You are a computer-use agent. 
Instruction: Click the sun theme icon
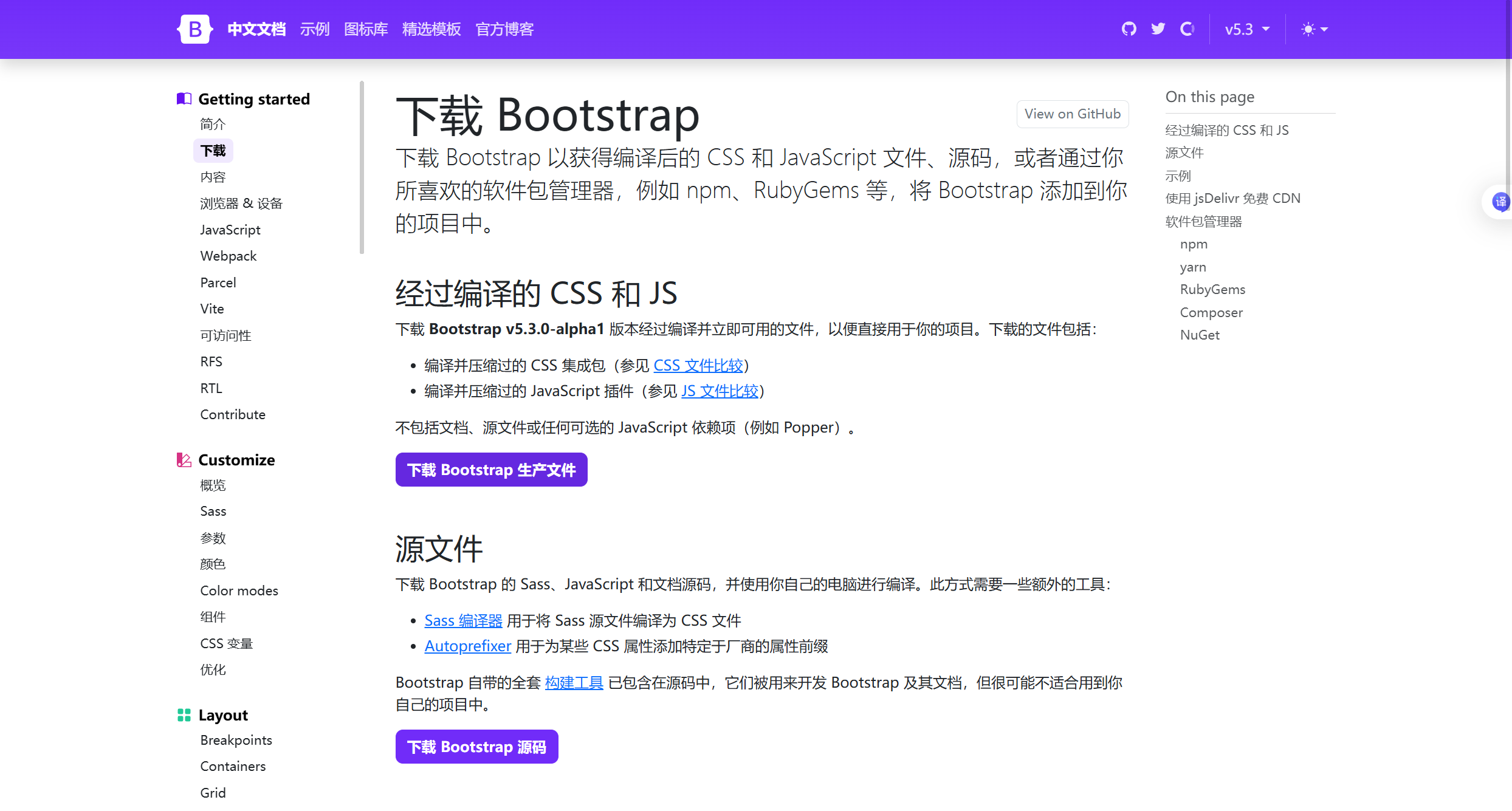(1308, 29)
